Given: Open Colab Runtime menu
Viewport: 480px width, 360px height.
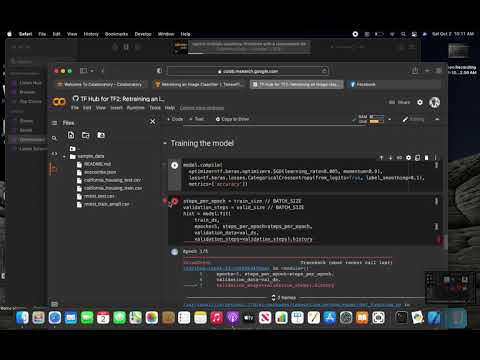Looking at the screenshot, I should click(x=136, y=108).
